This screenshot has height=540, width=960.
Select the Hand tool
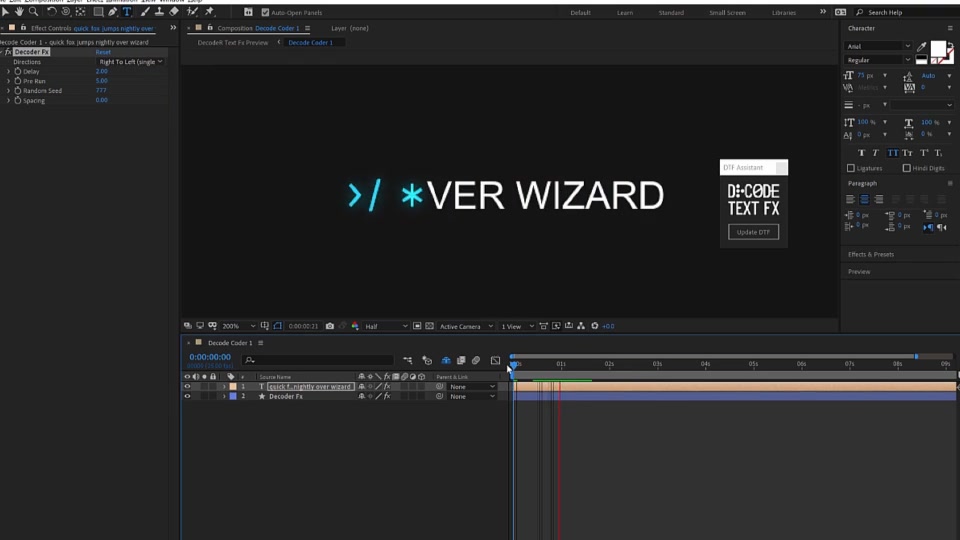pos(20,12)
